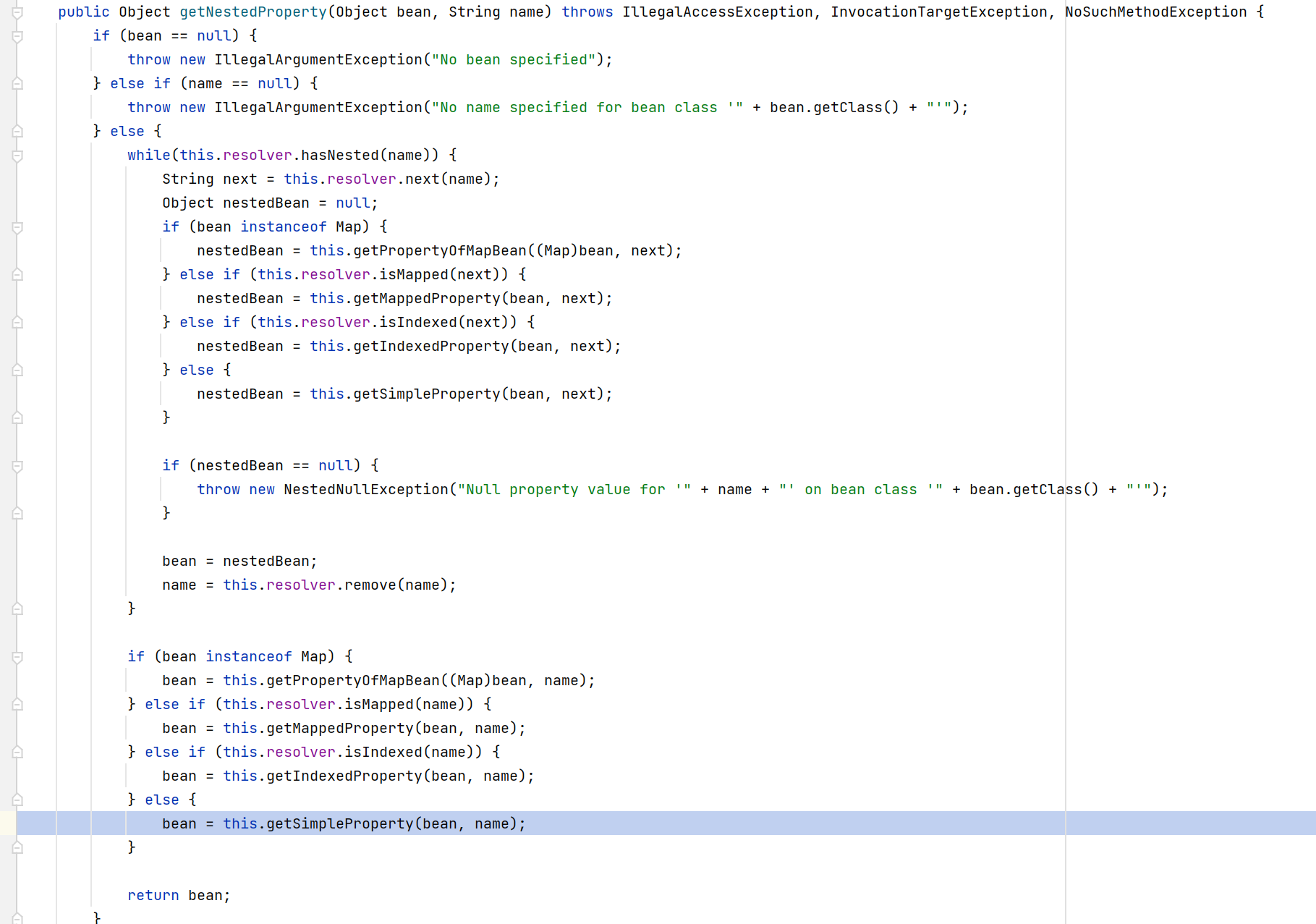Click NestedNullException class name
The height and width of the screenshot is (924, 1316).
coord(366,490)
